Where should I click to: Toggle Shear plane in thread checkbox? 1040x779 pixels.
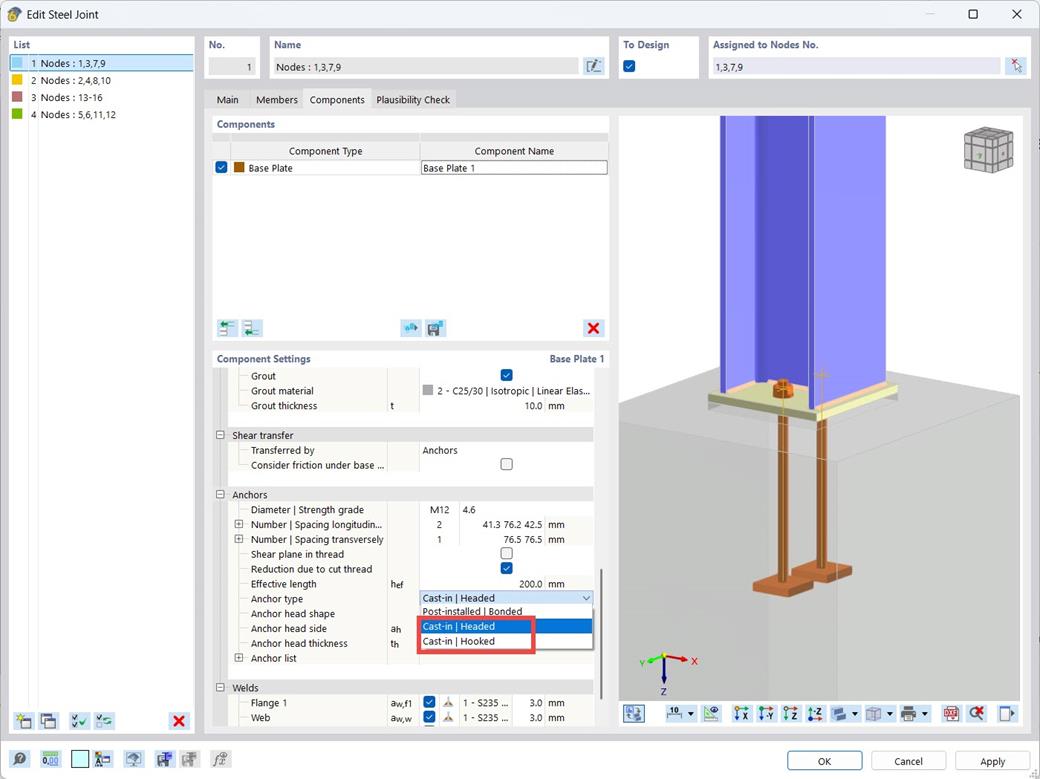(x=506, y=553)
